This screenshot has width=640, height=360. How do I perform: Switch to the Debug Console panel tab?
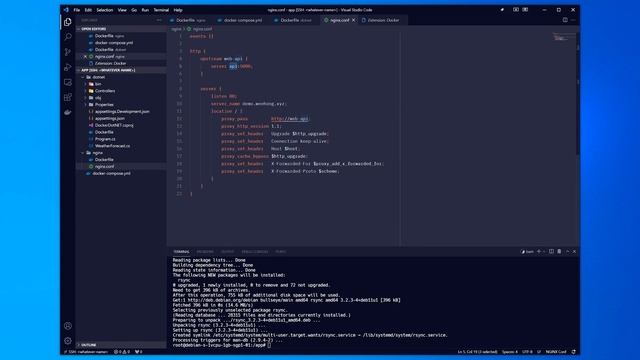[x=255, y=252]
